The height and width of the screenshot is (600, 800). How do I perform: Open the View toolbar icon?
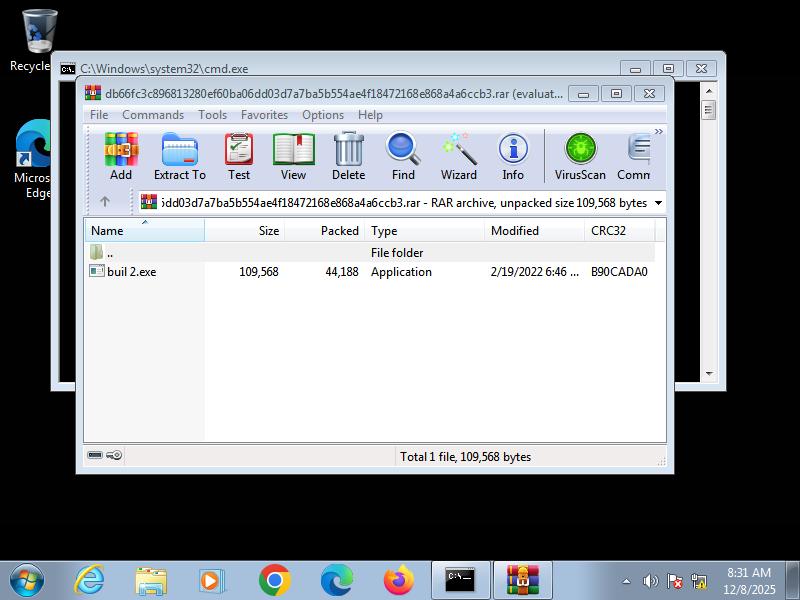coord(293,156)
